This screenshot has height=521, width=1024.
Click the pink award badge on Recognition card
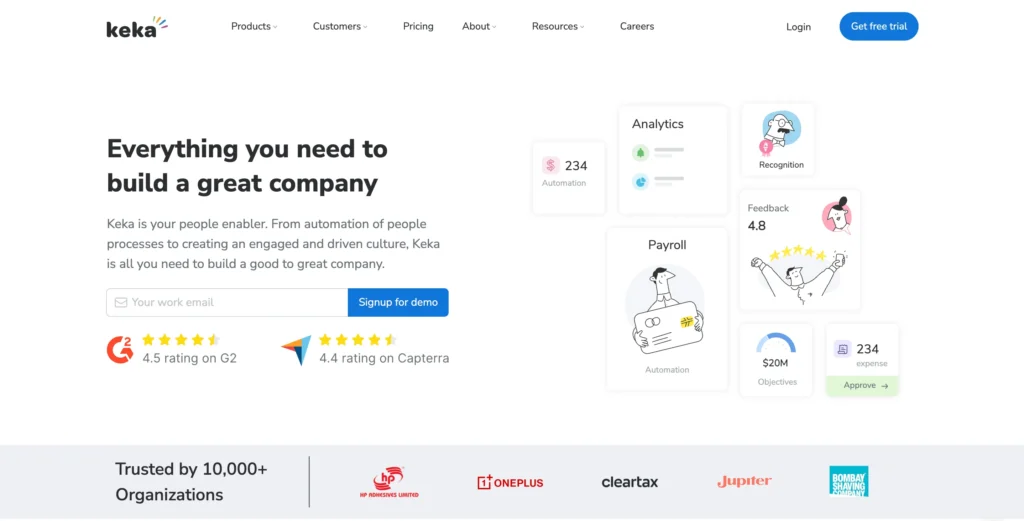tap(765, 146)
